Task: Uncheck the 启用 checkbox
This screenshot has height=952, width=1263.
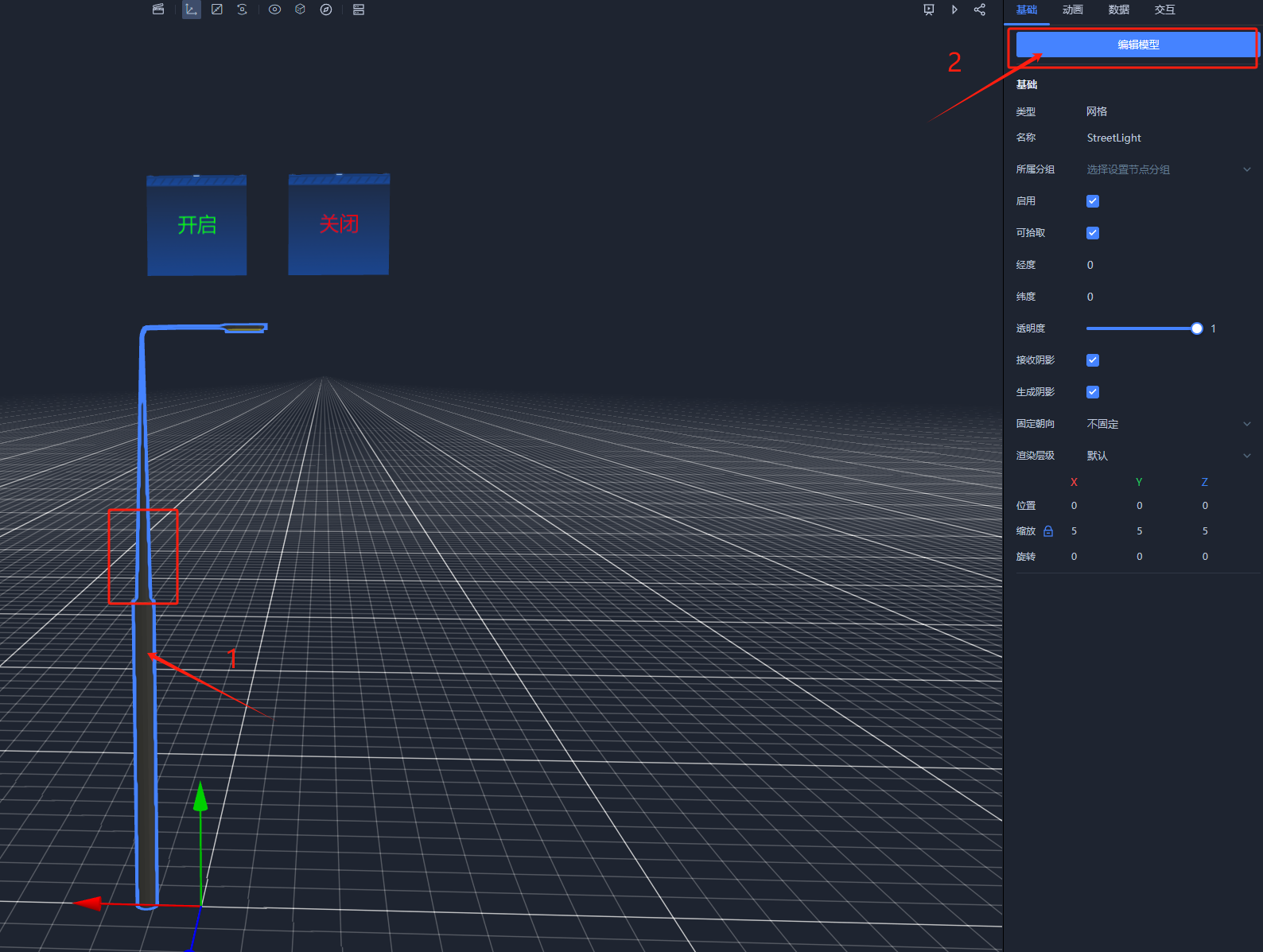Action: [x=1093, y=201]
